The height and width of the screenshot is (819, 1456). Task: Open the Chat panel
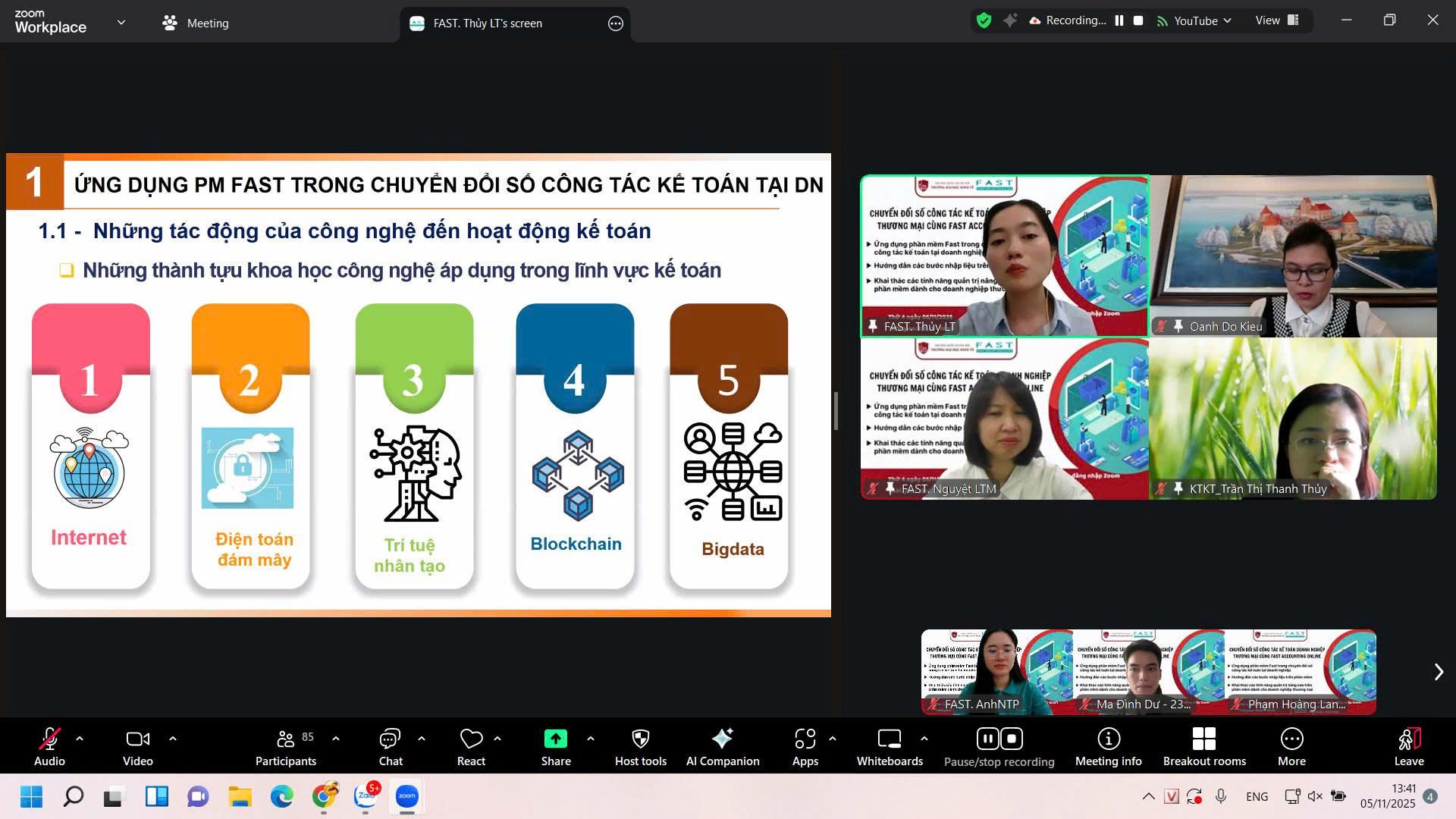[391, 747]
